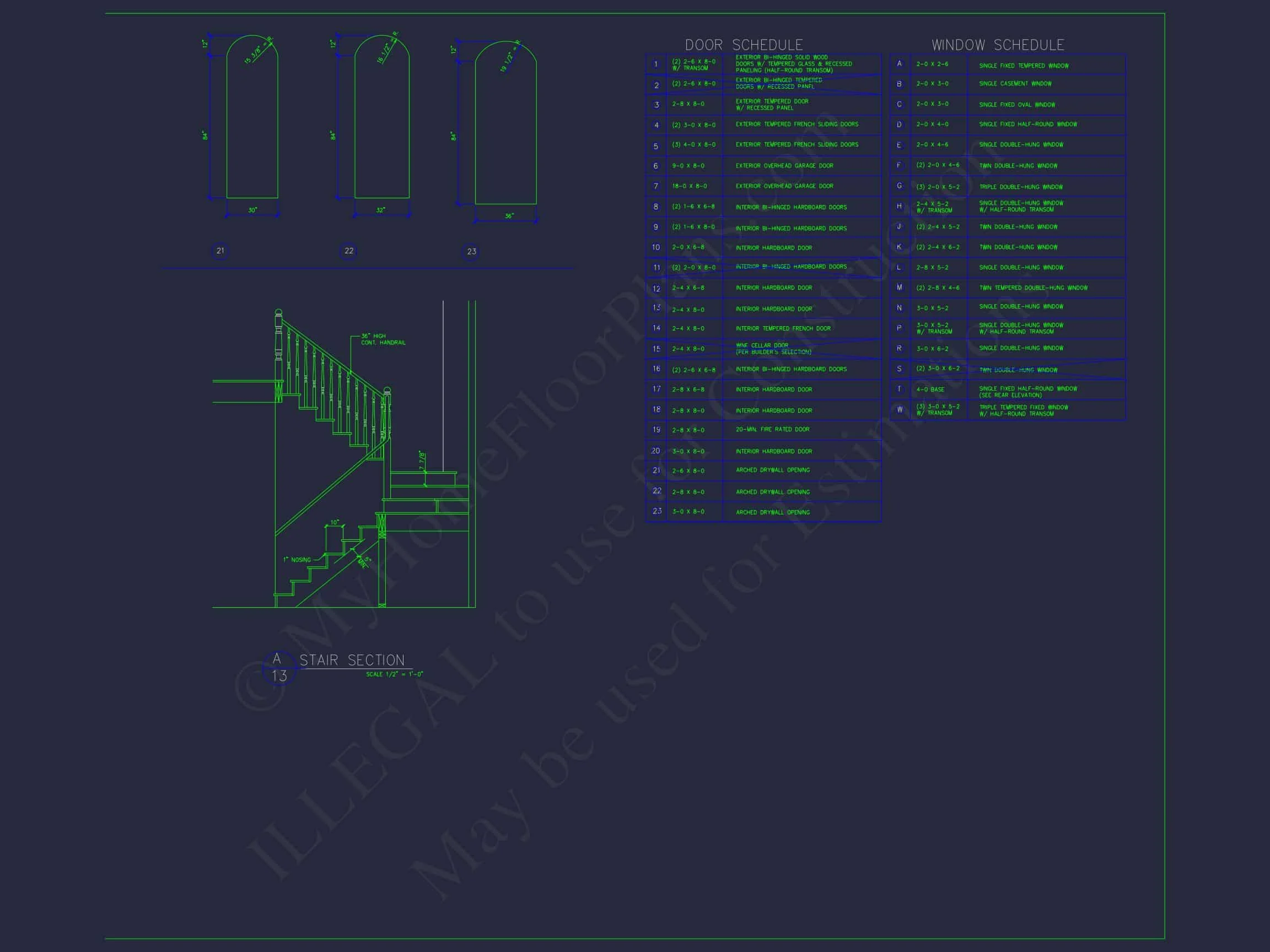Screen dimensions: 1270x952
Task: Click the circled tag number 22
Action: 348,251
